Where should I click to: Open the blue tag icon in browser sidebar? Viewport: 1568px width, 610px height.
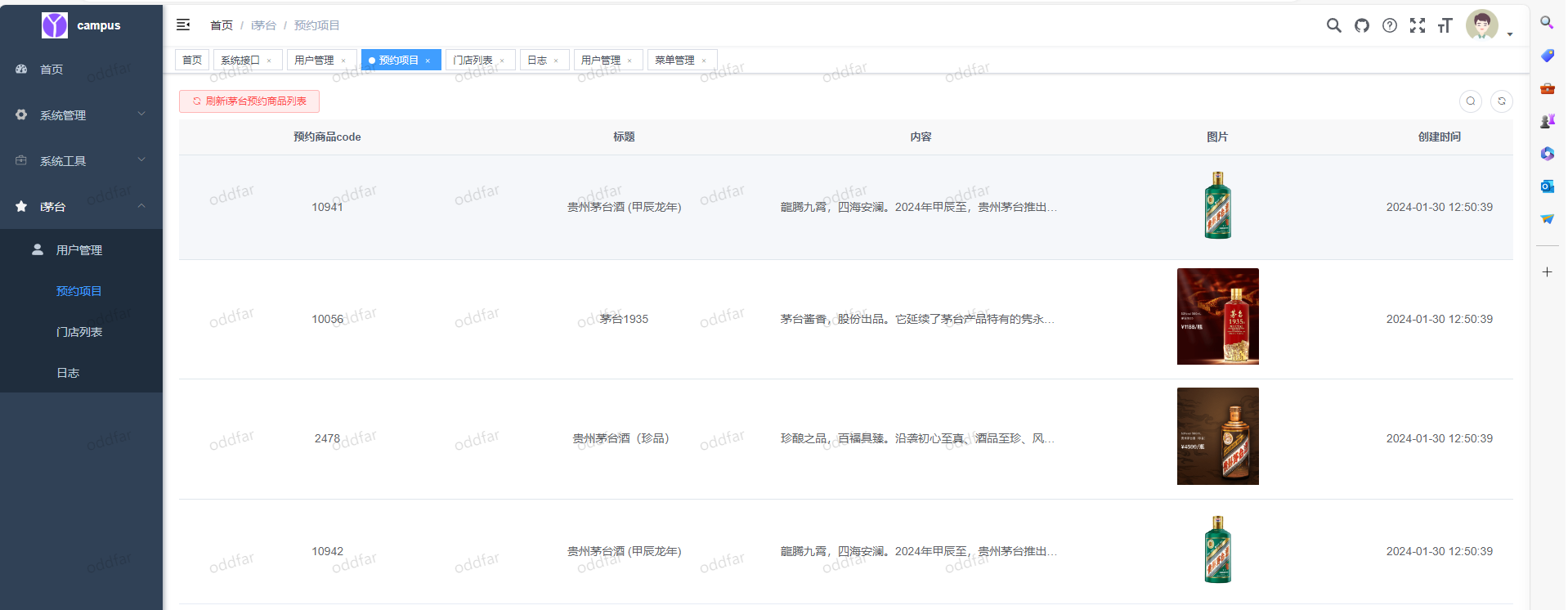(1547, 56)
